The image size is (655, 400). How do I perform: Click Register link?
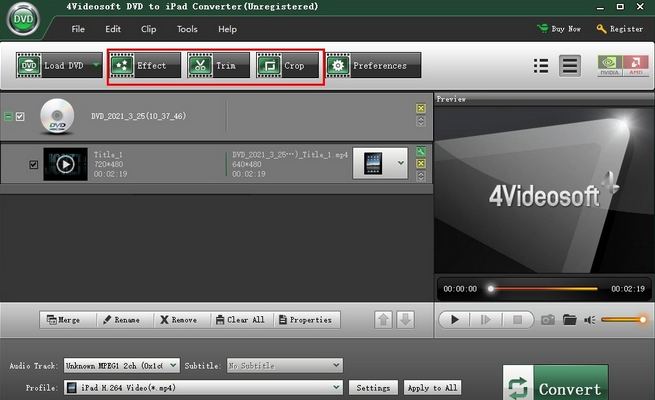tap(620, 29)
